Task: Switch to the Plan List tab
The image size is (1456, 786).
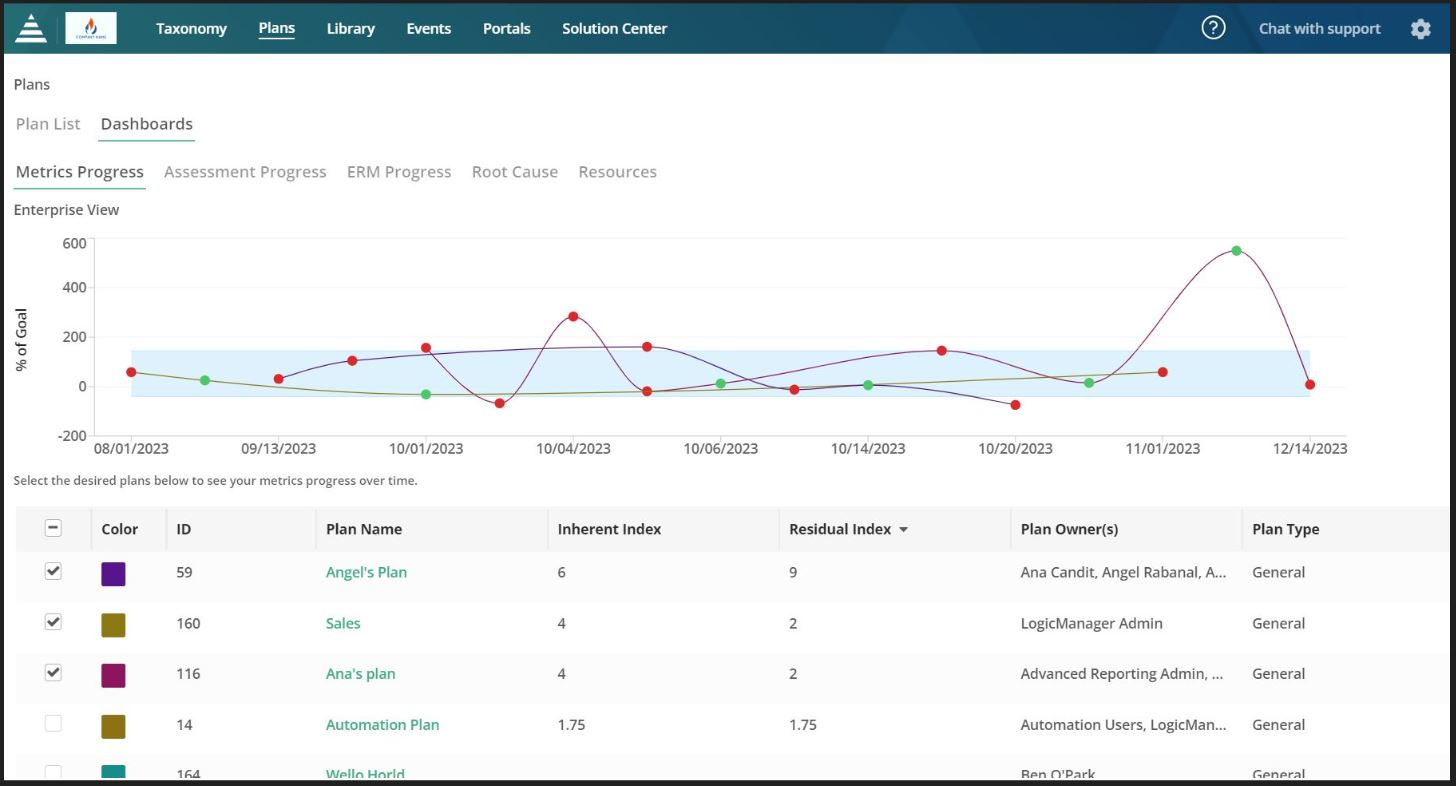Action: click(47, 123)
